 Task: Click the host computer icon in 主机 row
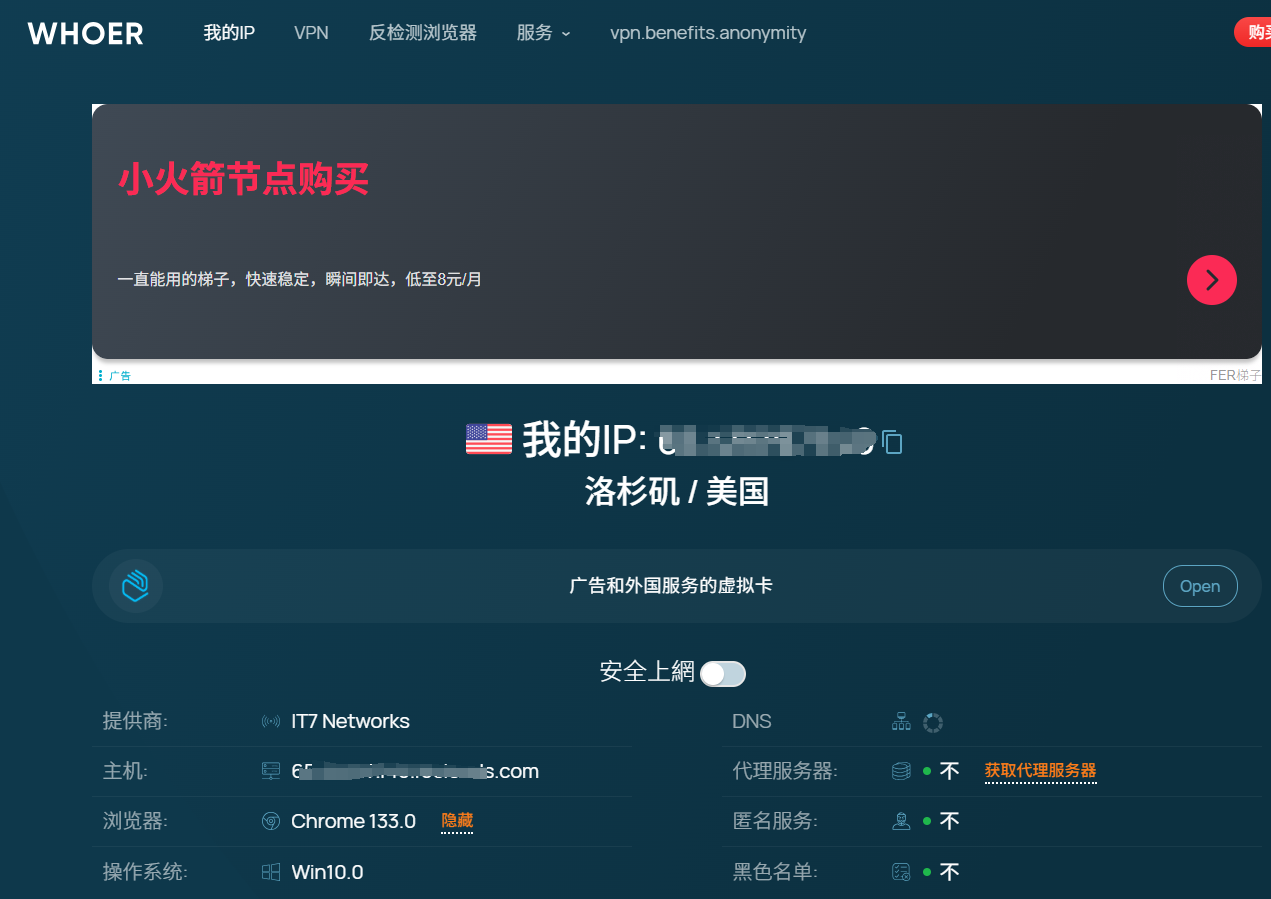(x=271, y=772)
